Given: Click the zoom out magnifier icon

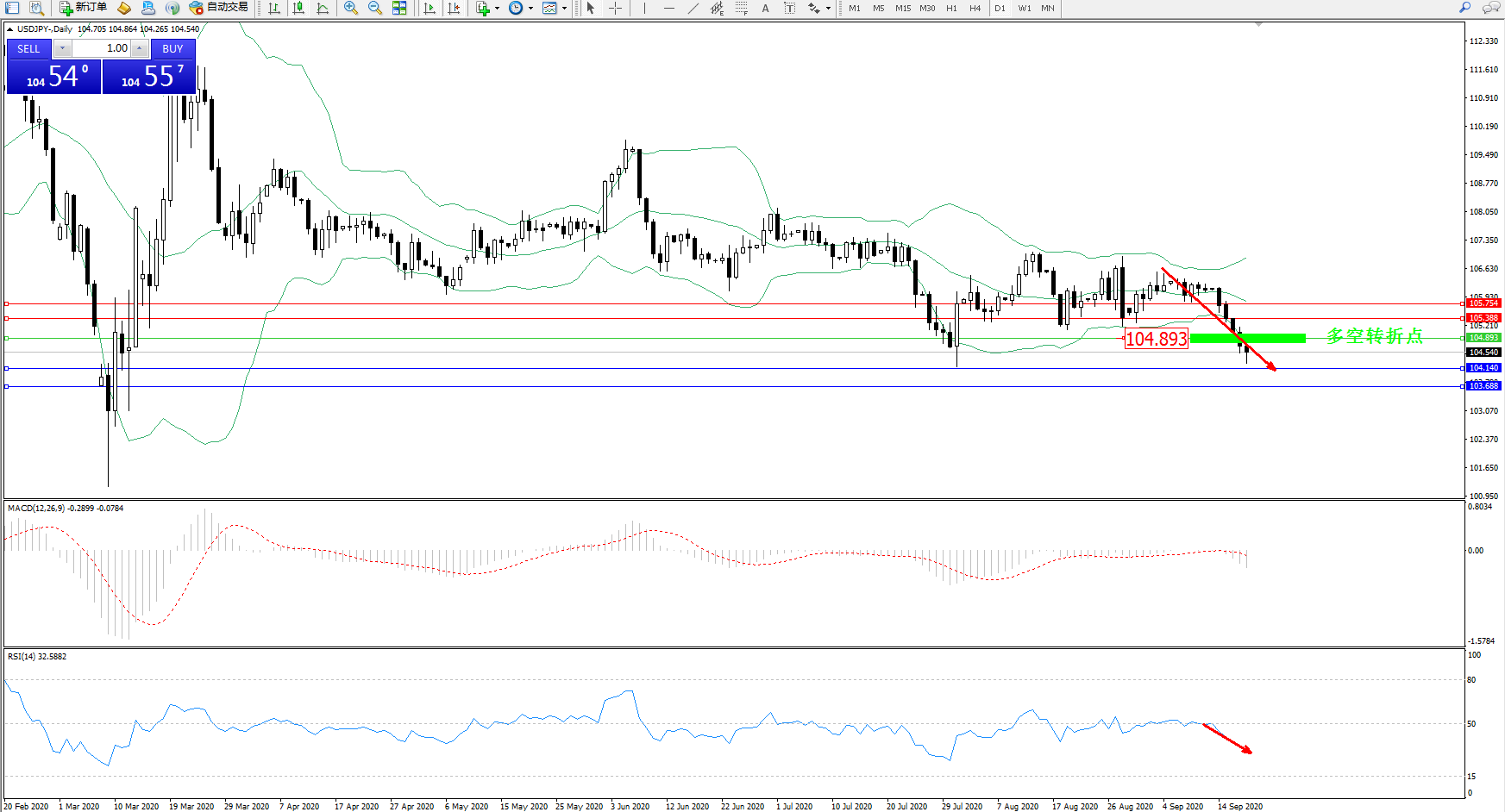Looking at the screenshot, I should [374, 8].
